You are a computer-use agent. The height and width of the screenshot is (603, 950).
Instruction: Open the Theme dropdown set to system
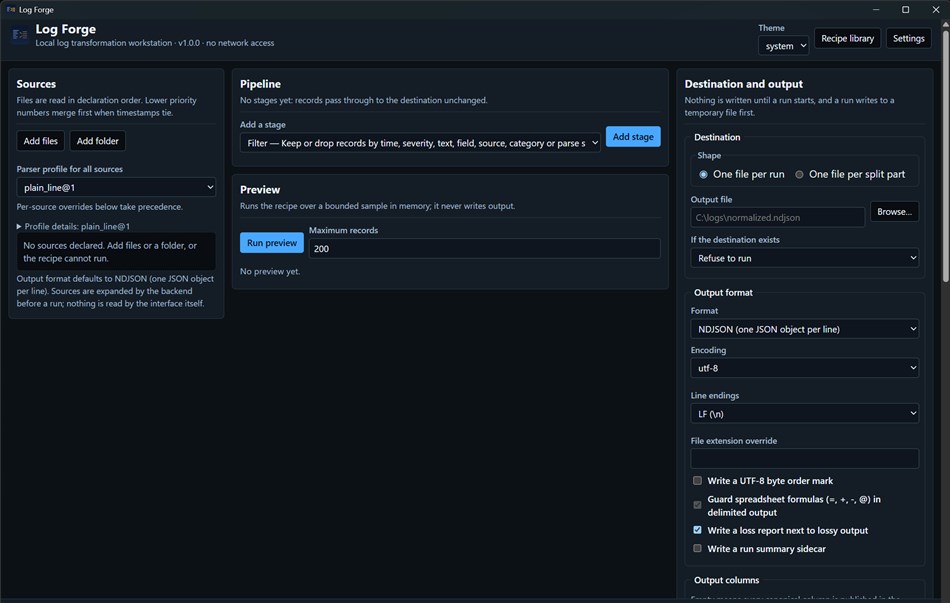coord(783,46)
